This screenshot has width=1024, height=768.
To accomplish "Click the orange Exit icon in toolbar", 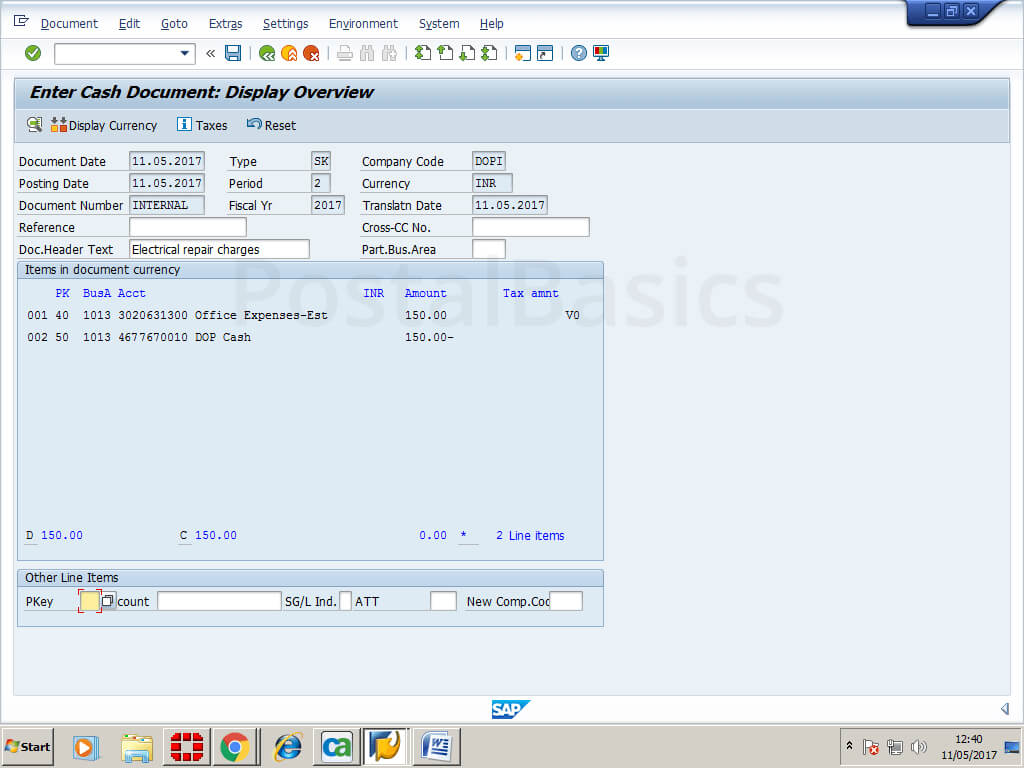I will tap(289, 53).
